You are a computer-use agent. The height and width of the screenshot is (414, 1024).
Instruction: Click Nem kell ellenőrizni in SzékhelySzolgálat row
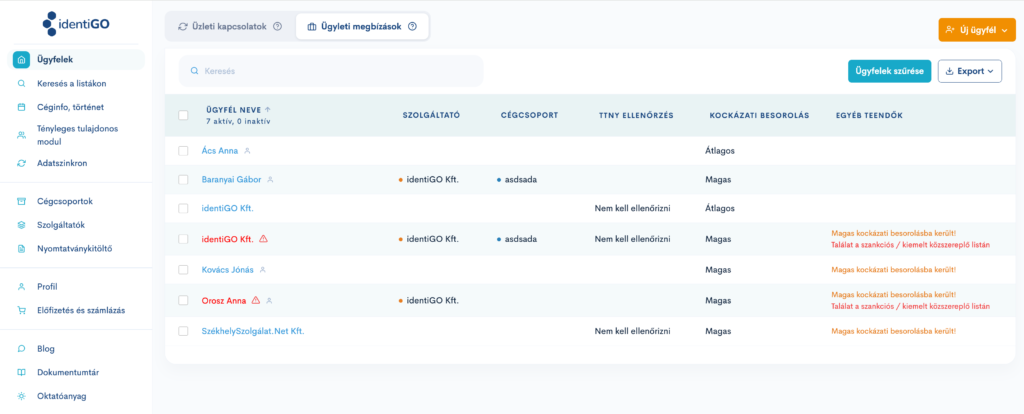[633, 331]
